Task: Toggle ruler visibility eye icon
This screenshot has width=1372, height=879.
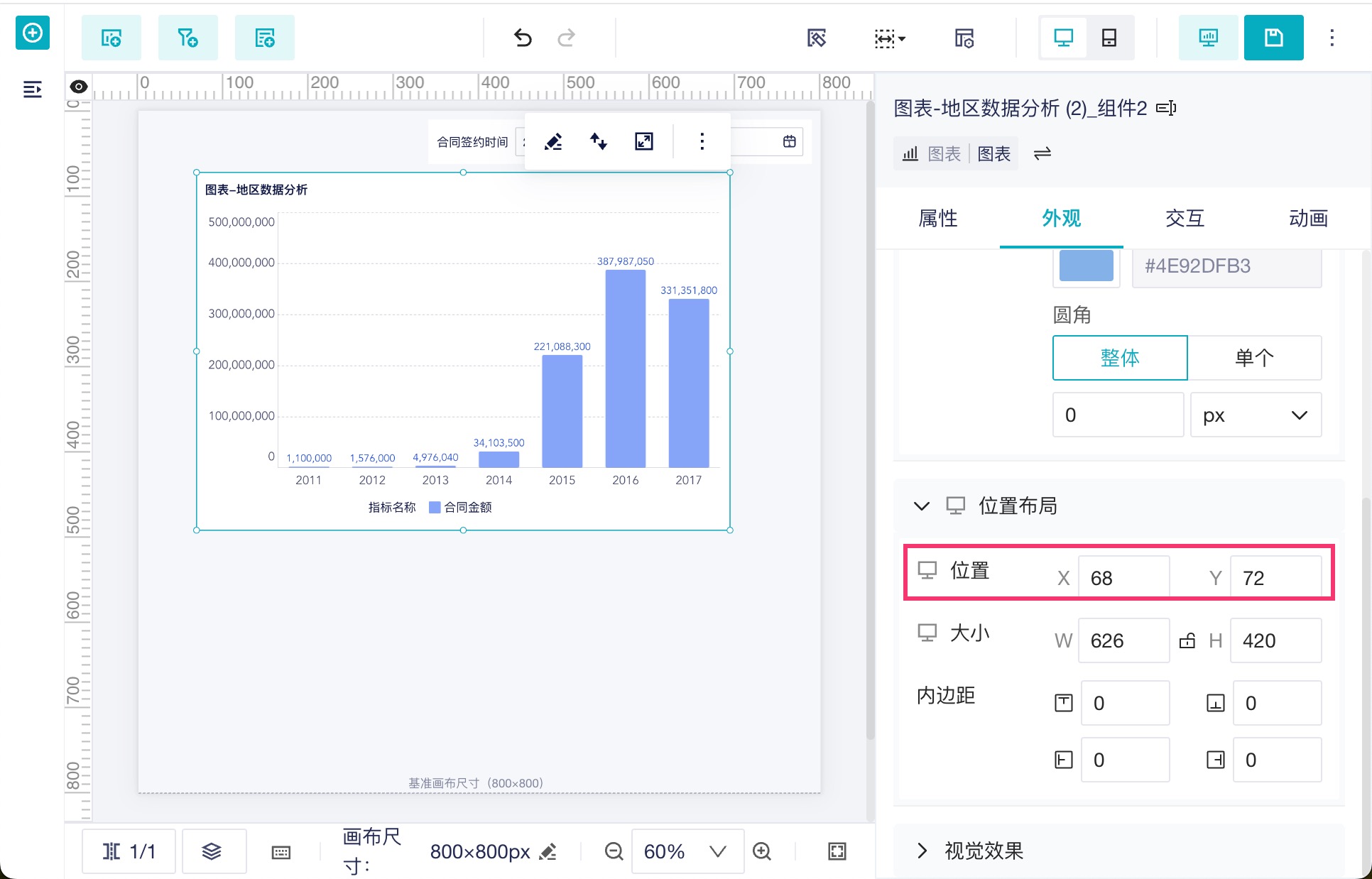Action: coord(79,87)
